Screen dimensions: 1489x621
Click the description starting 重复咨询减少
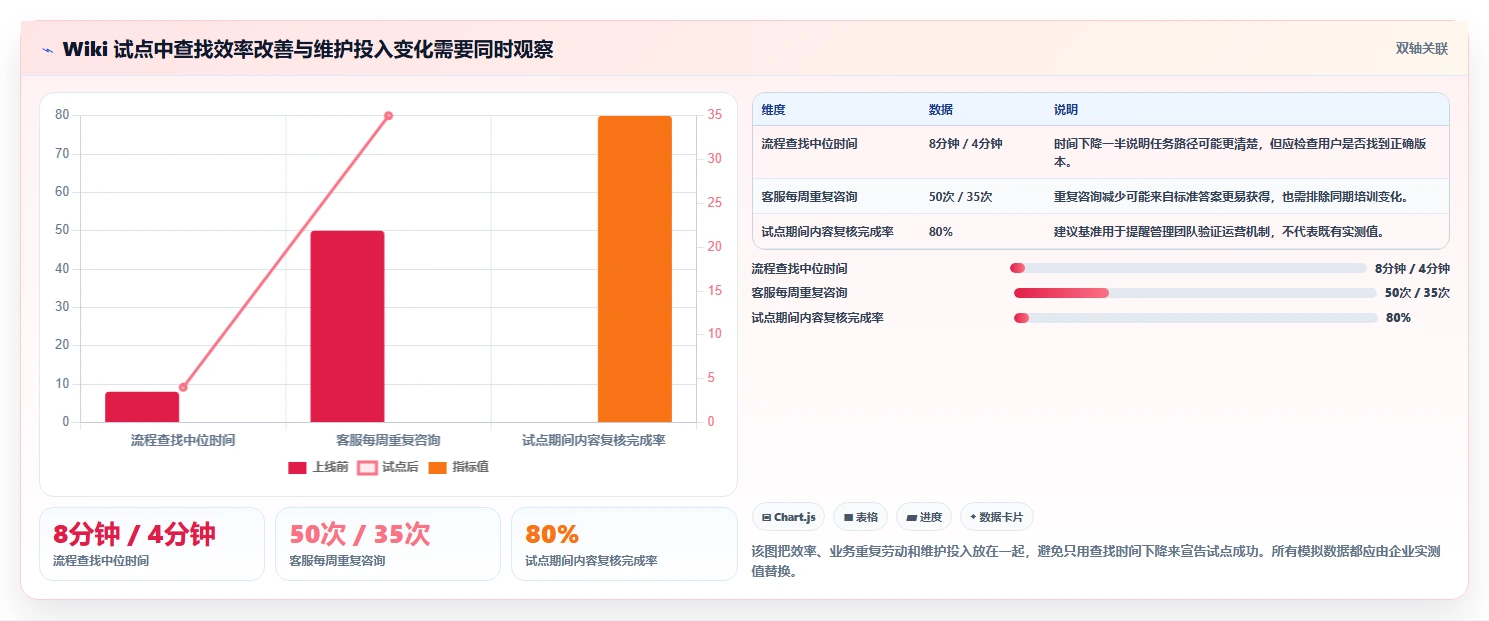(x=1231, y=197)
